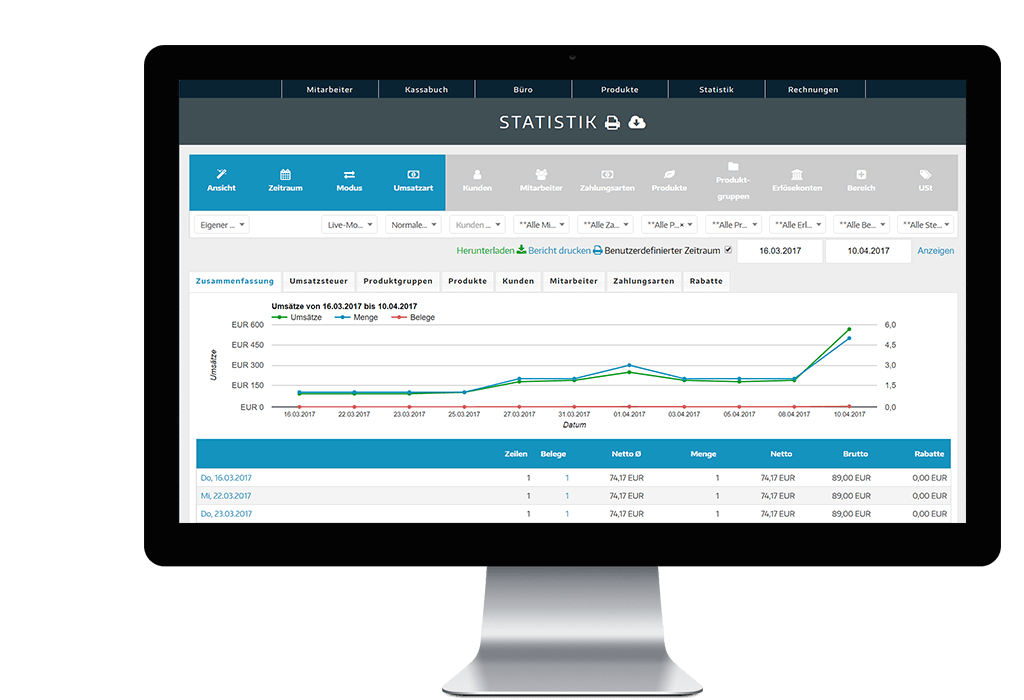
Task: Open the date row for Do, 16.03.2017
Action: pyautogui.click(x=227, y=478)
